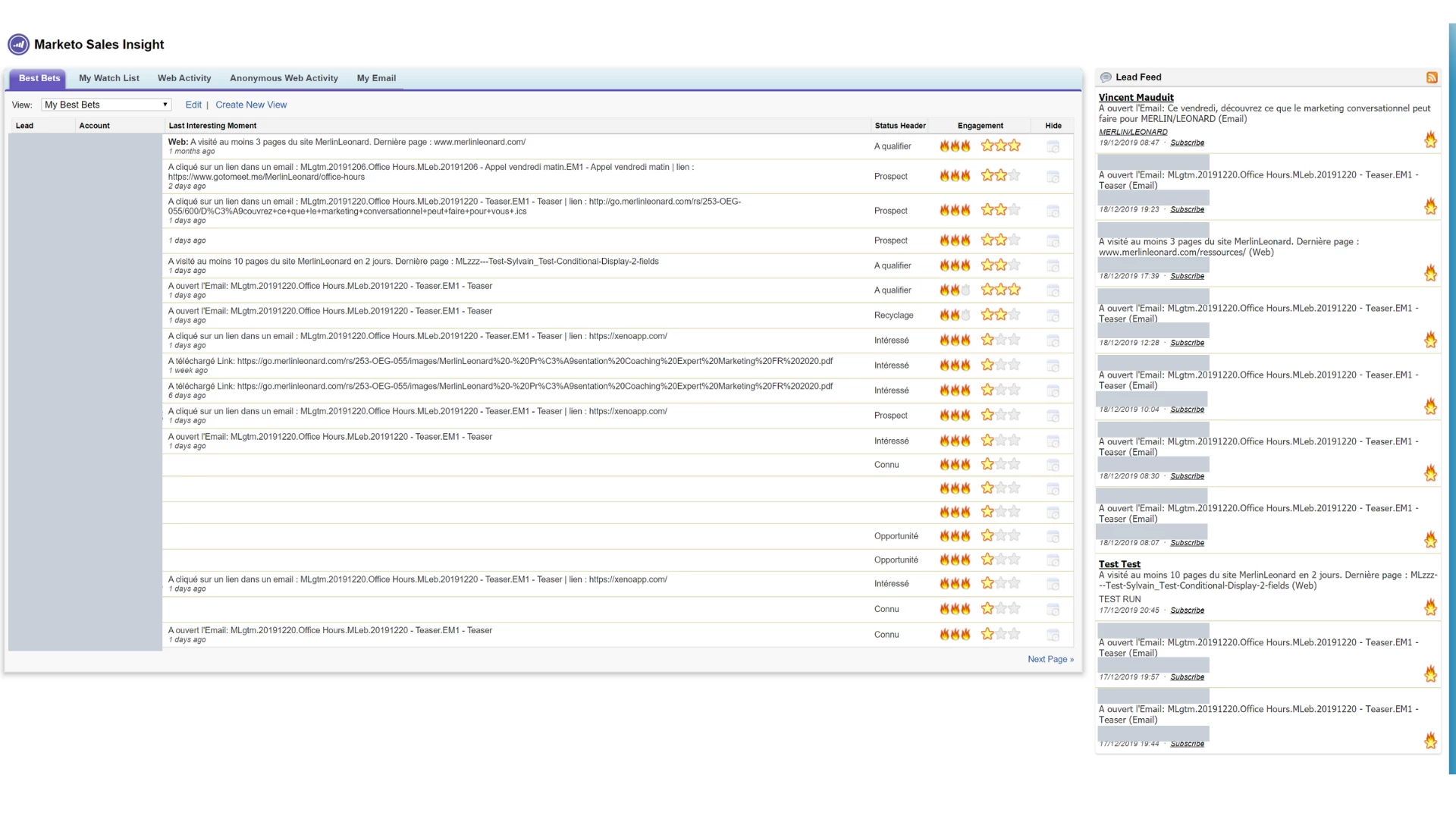Click hide icon on the Recyclage row
1456x819 pixels.
point(1053,315)
